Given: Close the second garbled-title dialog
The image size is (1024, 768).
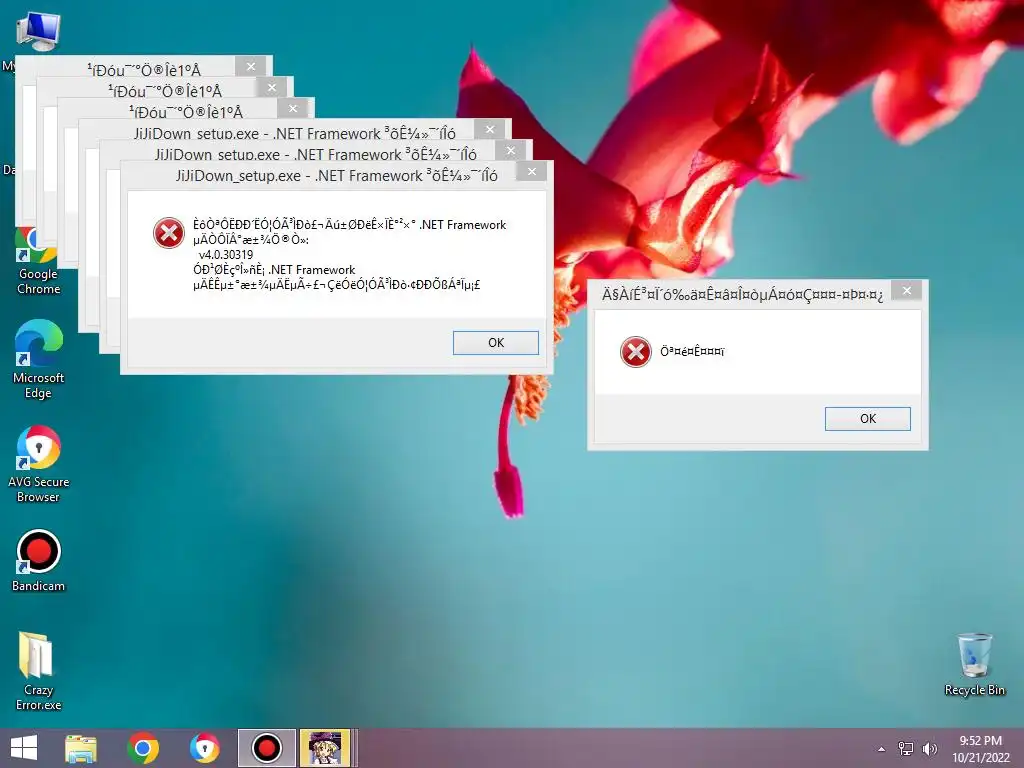Looking at the screenshot, I should click(272, 87).
